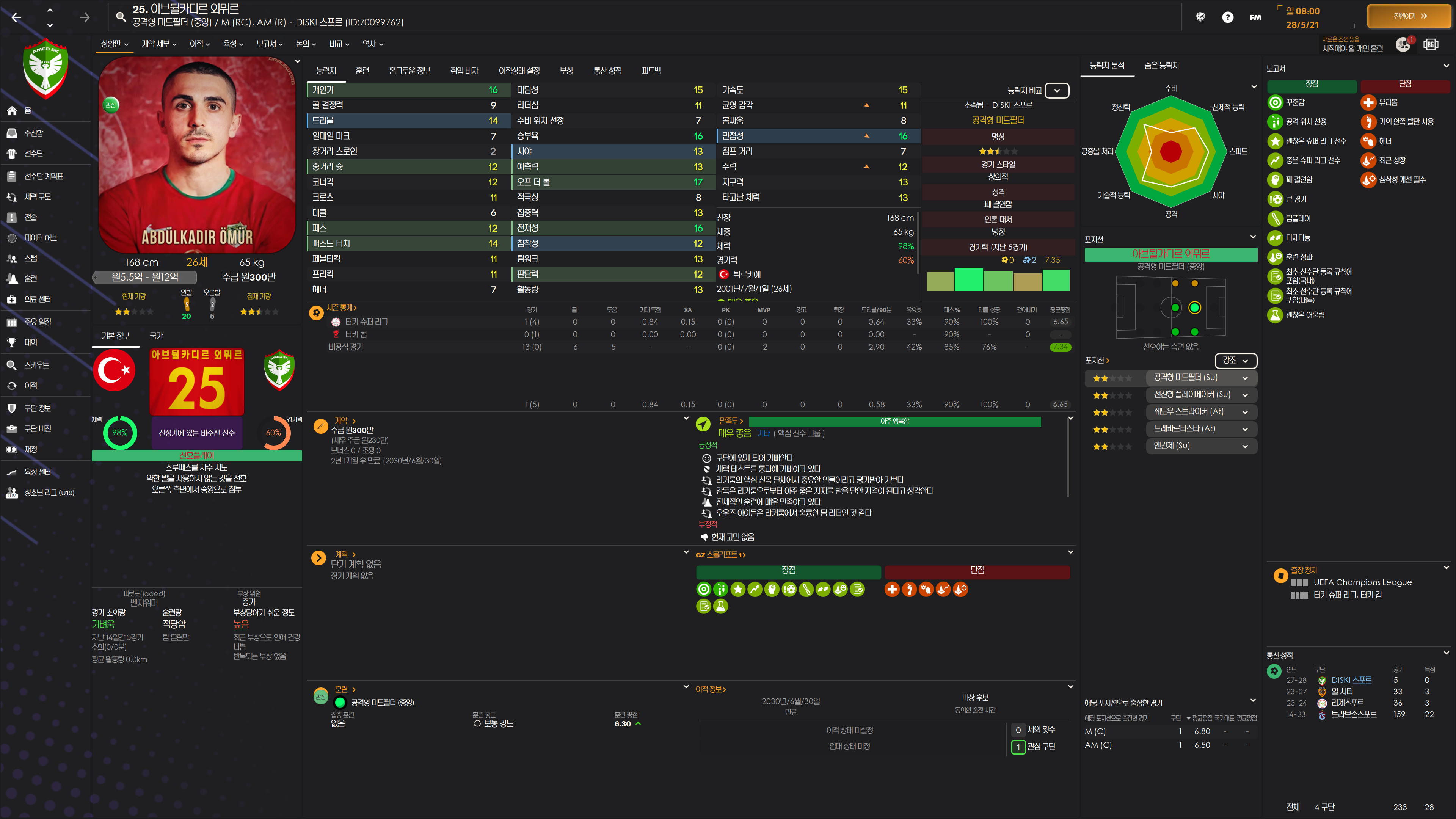Switch to the 훈련 tab
Viewport: 1456px width, 819px height.
(362, 71)
